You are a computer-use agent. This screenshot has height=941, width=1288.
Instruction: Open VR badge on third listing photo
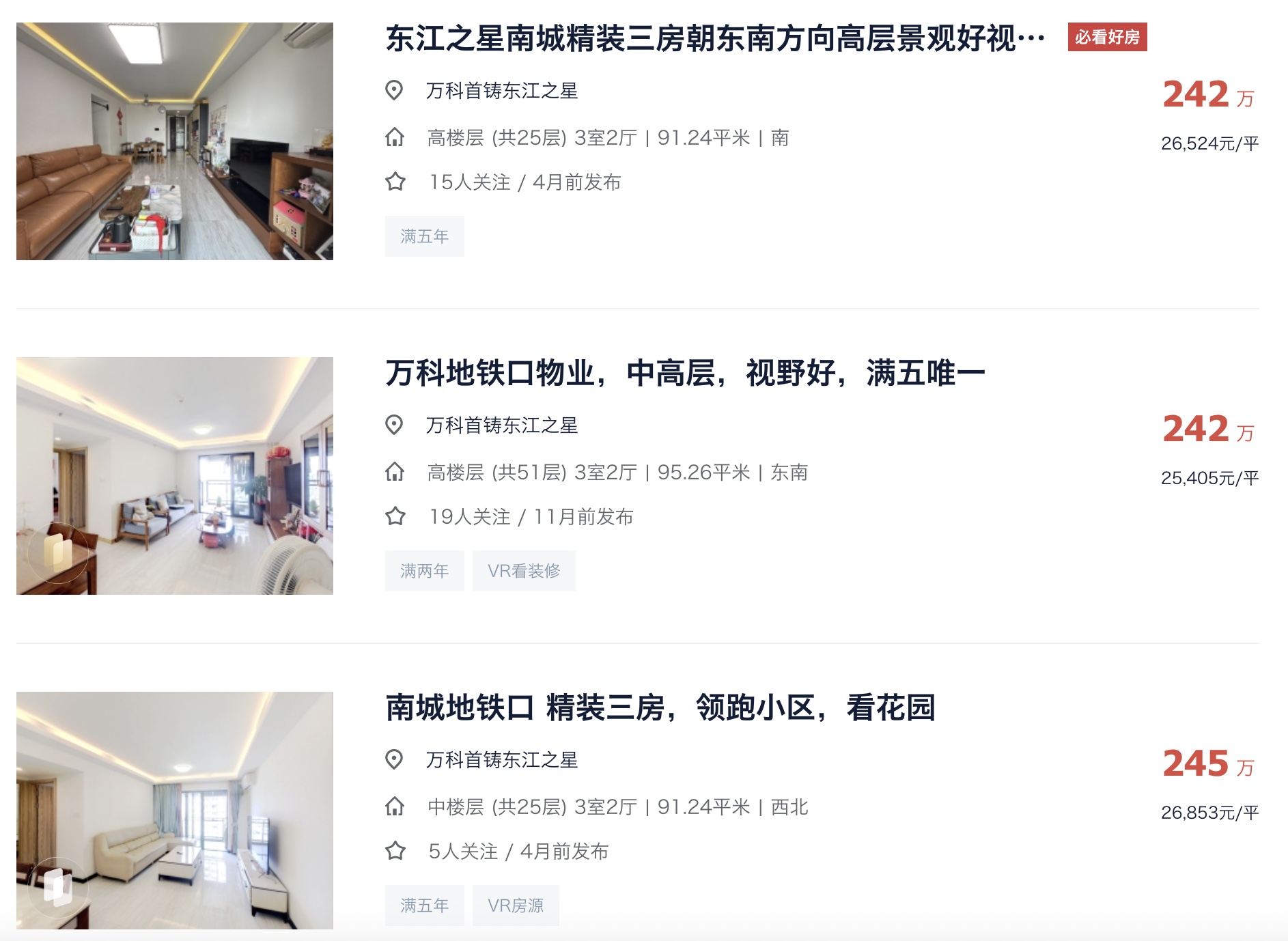[58, 888]
